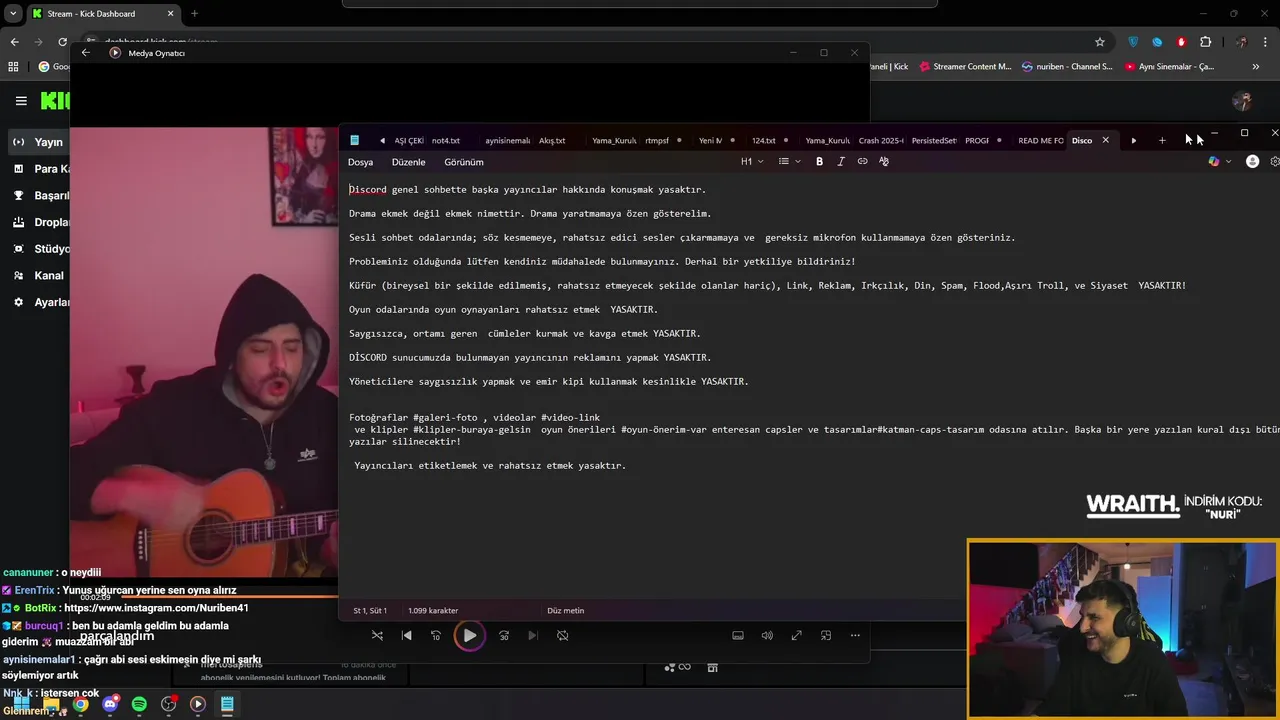Open volume control in Media Player
Image resolution: width=1280 pixels, height=720 pixels.
pos(767,635)
